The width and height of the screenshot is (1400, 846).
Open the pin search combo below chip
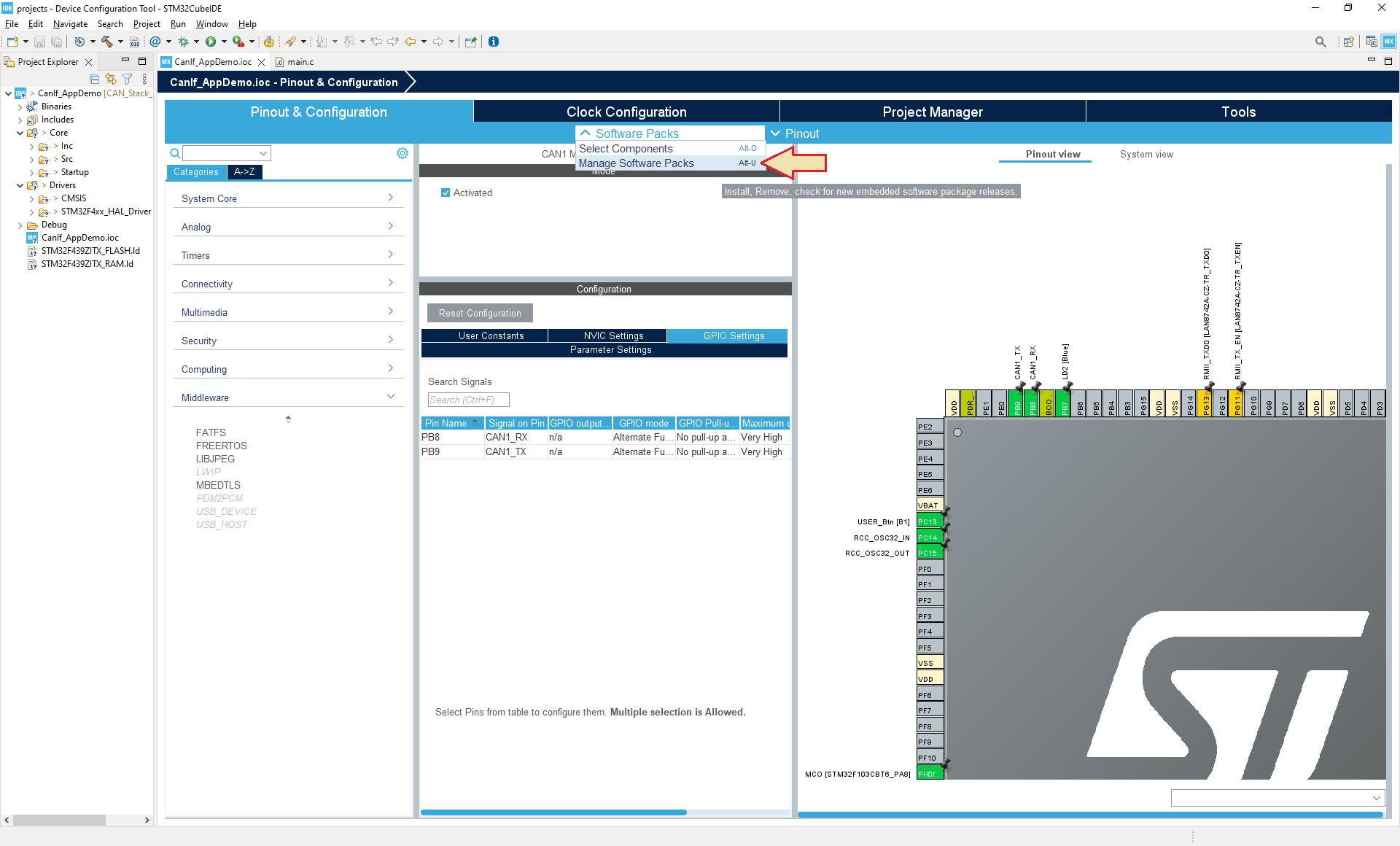[x=1277, y=798]
